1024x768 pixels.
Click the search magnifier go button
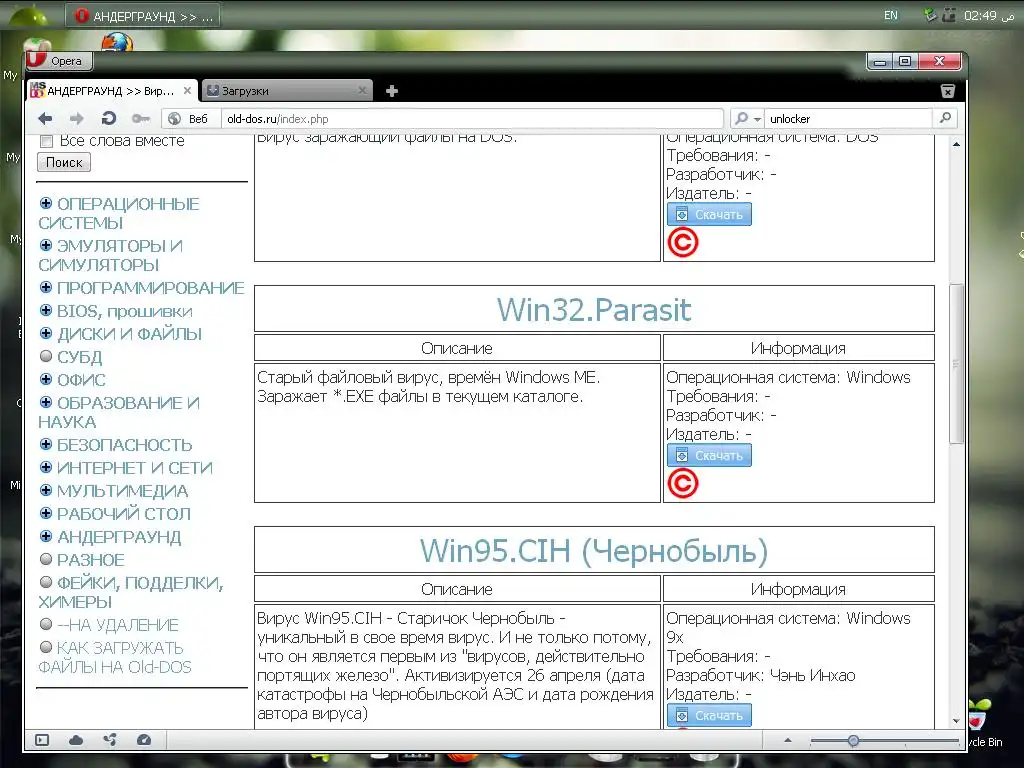pyautogui.click(x=945, y=118)
